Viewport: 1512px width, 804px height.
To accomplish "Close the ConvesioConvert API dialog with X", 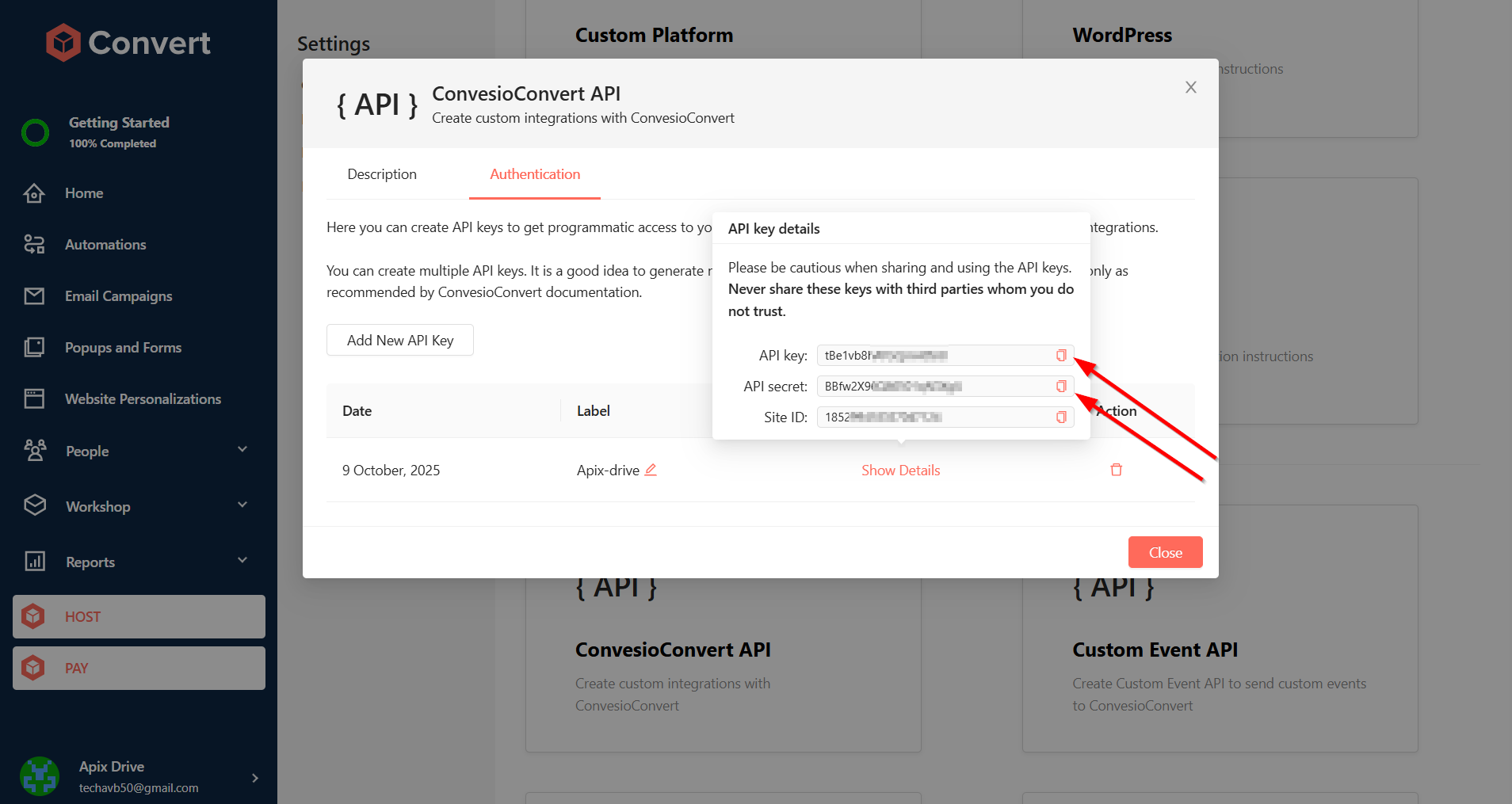I will pyautogui.click(x=1190, y=88).
